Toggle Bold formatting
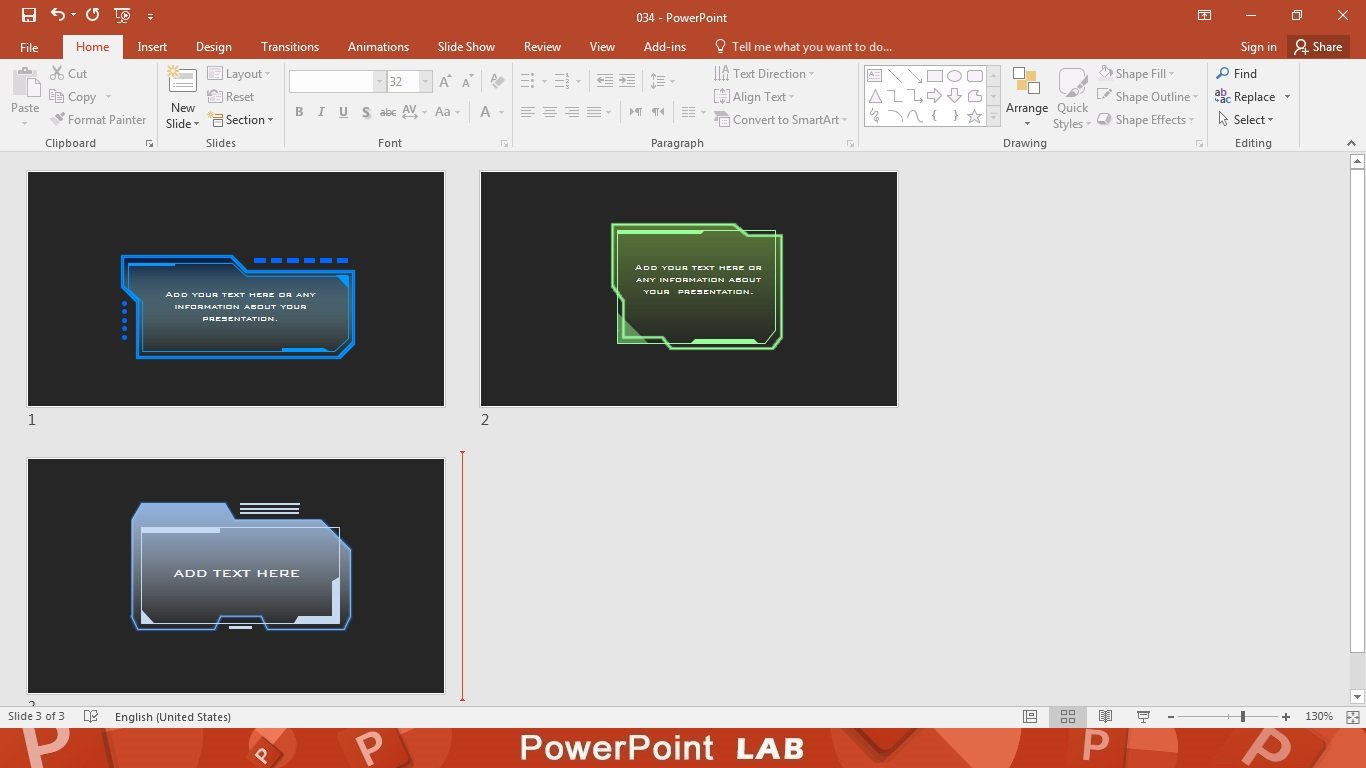 tap(299, 112)
